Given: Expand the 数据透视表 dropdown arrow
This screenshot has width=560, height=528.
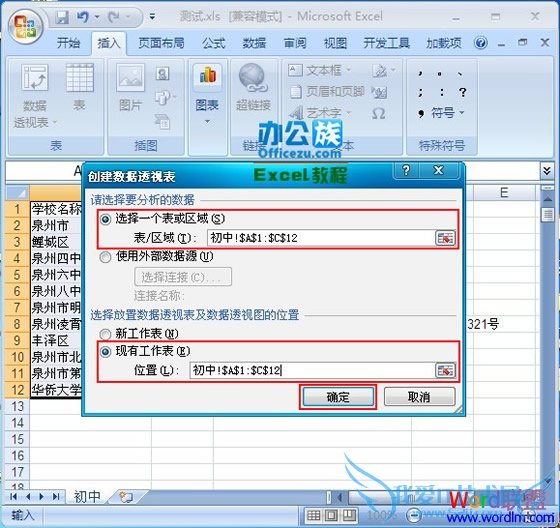Looking at the screenshot, I should point(55,123).
